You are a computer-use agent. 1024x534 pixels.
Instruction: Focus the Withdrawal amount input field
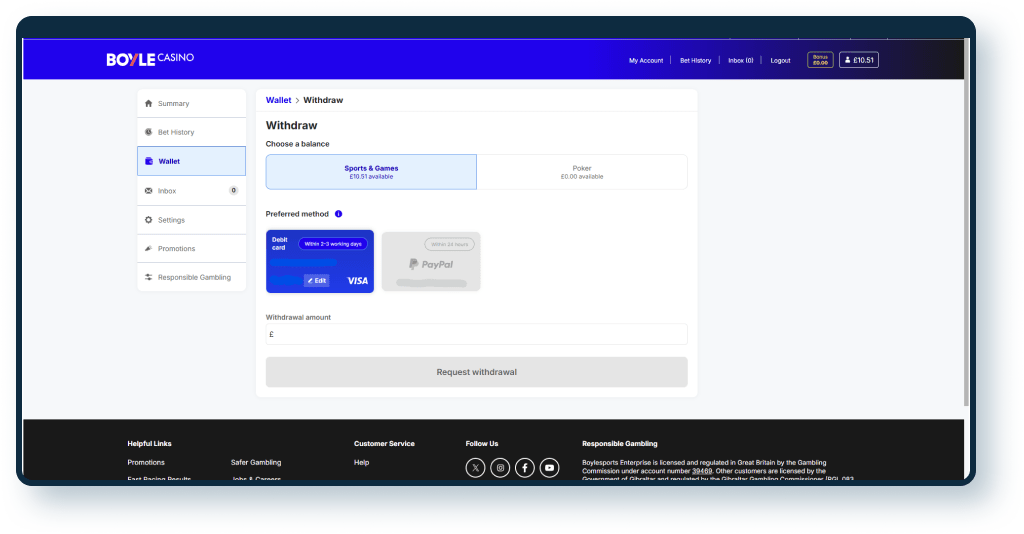coord(476,334)
